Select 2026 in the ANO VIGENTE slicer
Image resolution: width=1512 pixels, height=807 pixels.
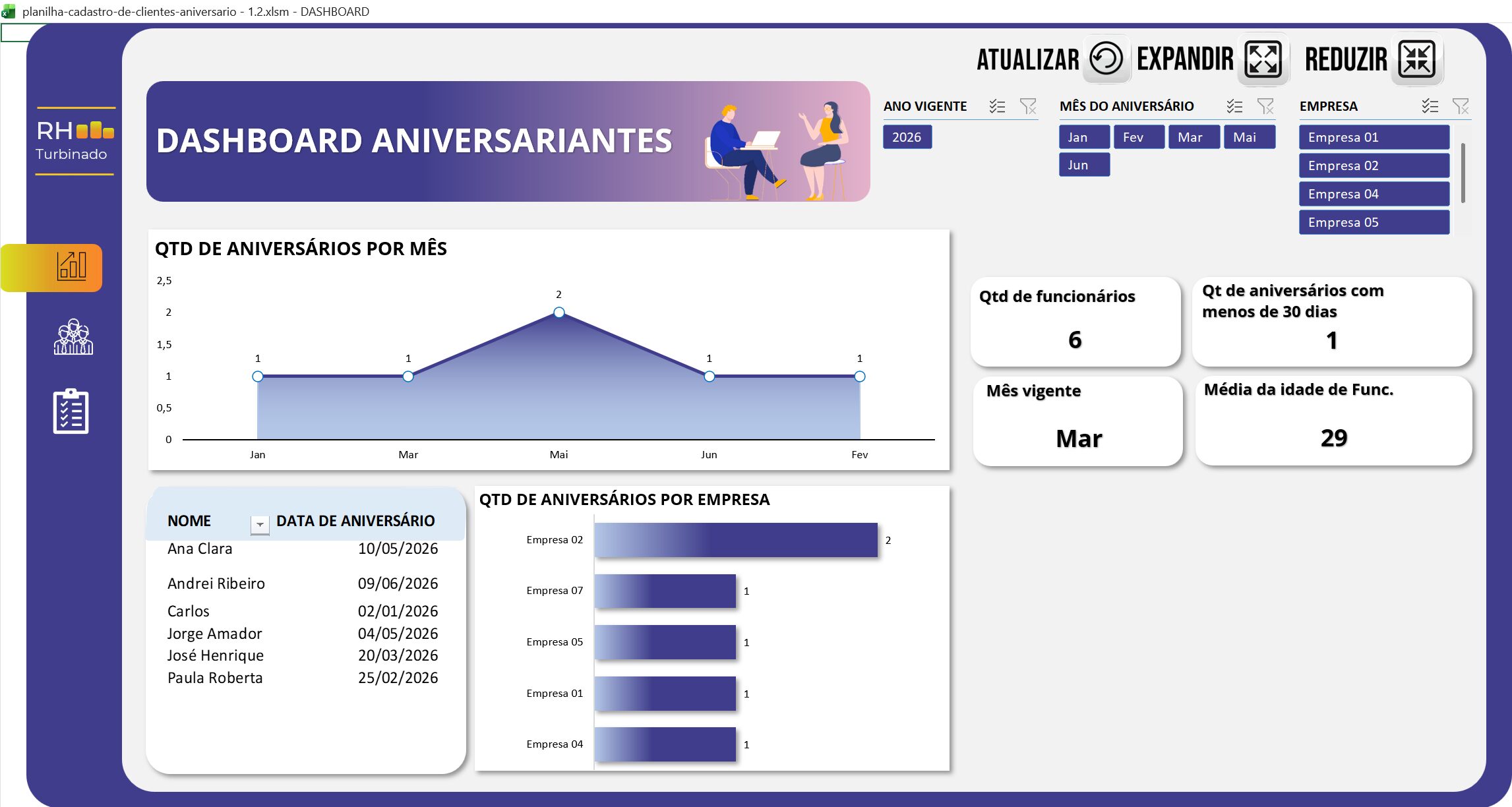[907, 137]
